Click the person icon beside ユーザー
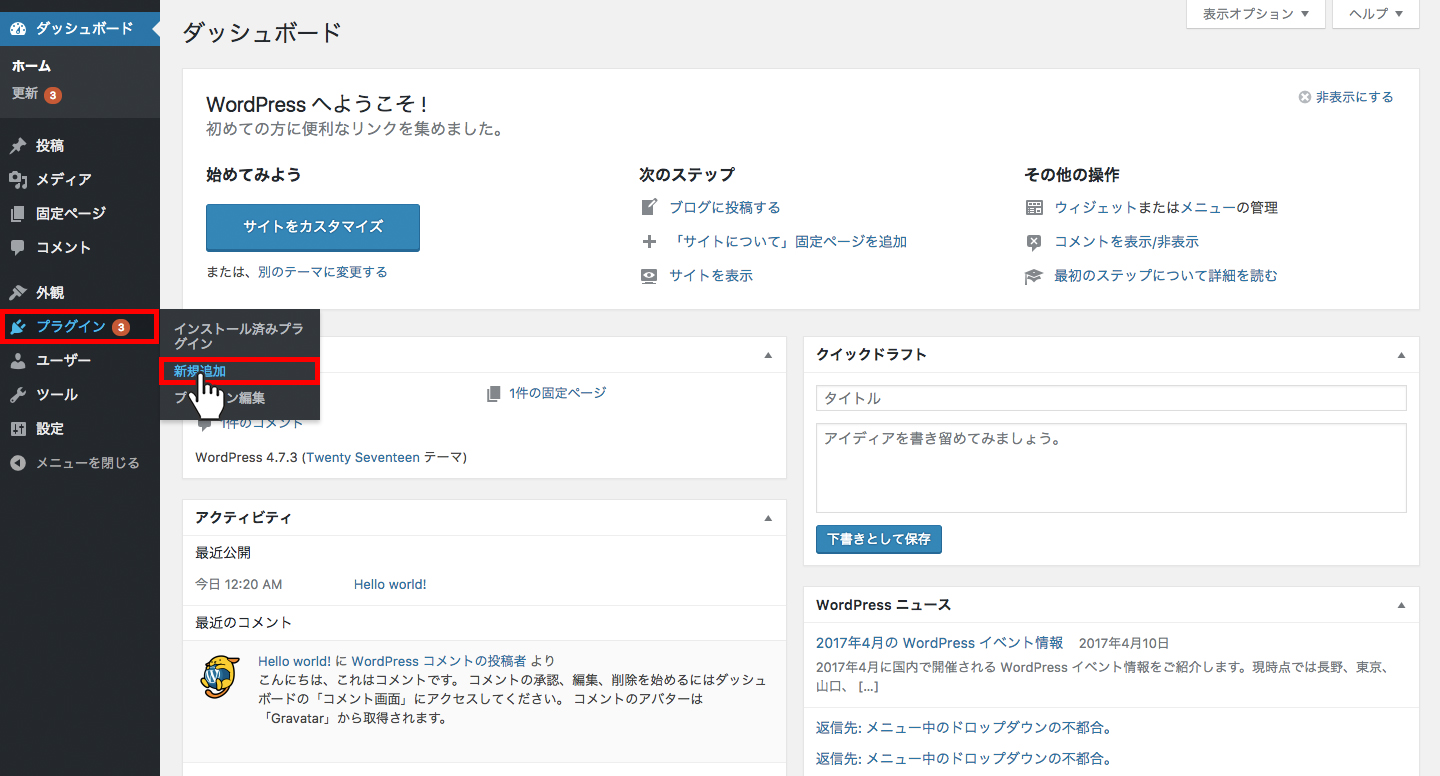 coord(18,361)
